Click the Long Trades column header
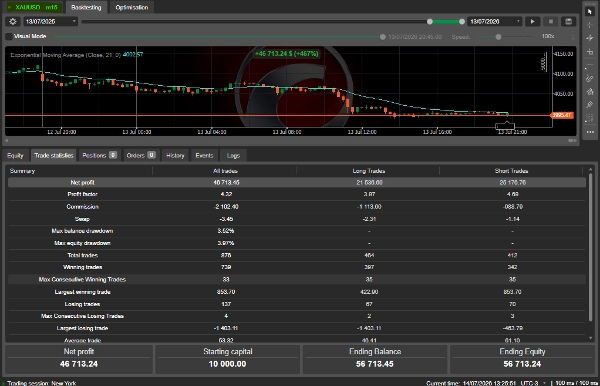Image resolution: width=600 pixels, height=386 pixels. pyautogui.click(x=368, y=171)
